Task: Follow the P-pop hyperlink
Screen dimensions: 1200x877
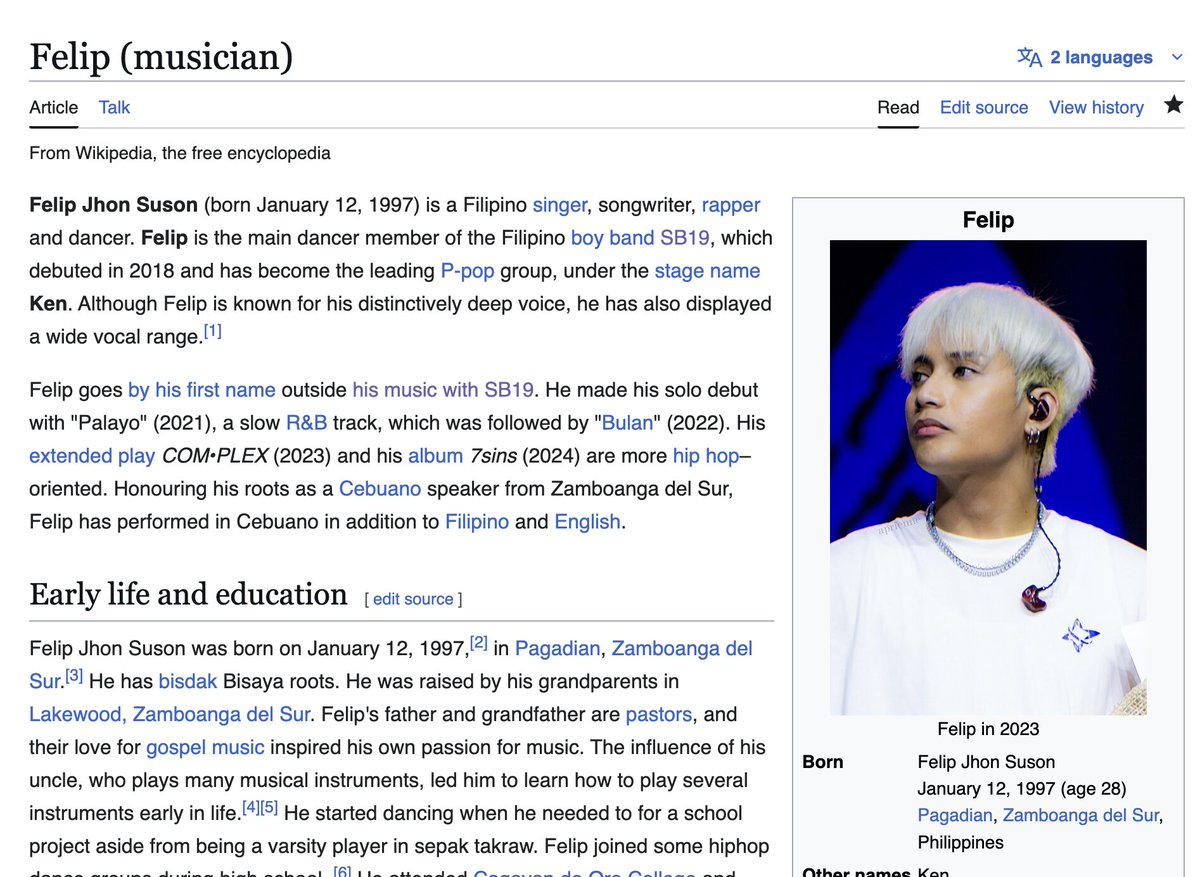Action: pos(468,270)
